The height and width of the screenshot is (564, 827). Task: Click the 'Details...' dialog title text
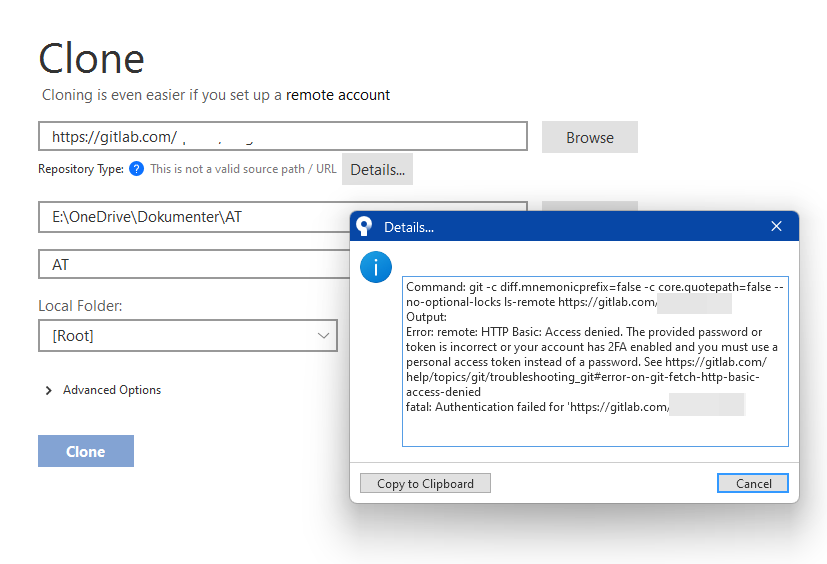[409, 227]
